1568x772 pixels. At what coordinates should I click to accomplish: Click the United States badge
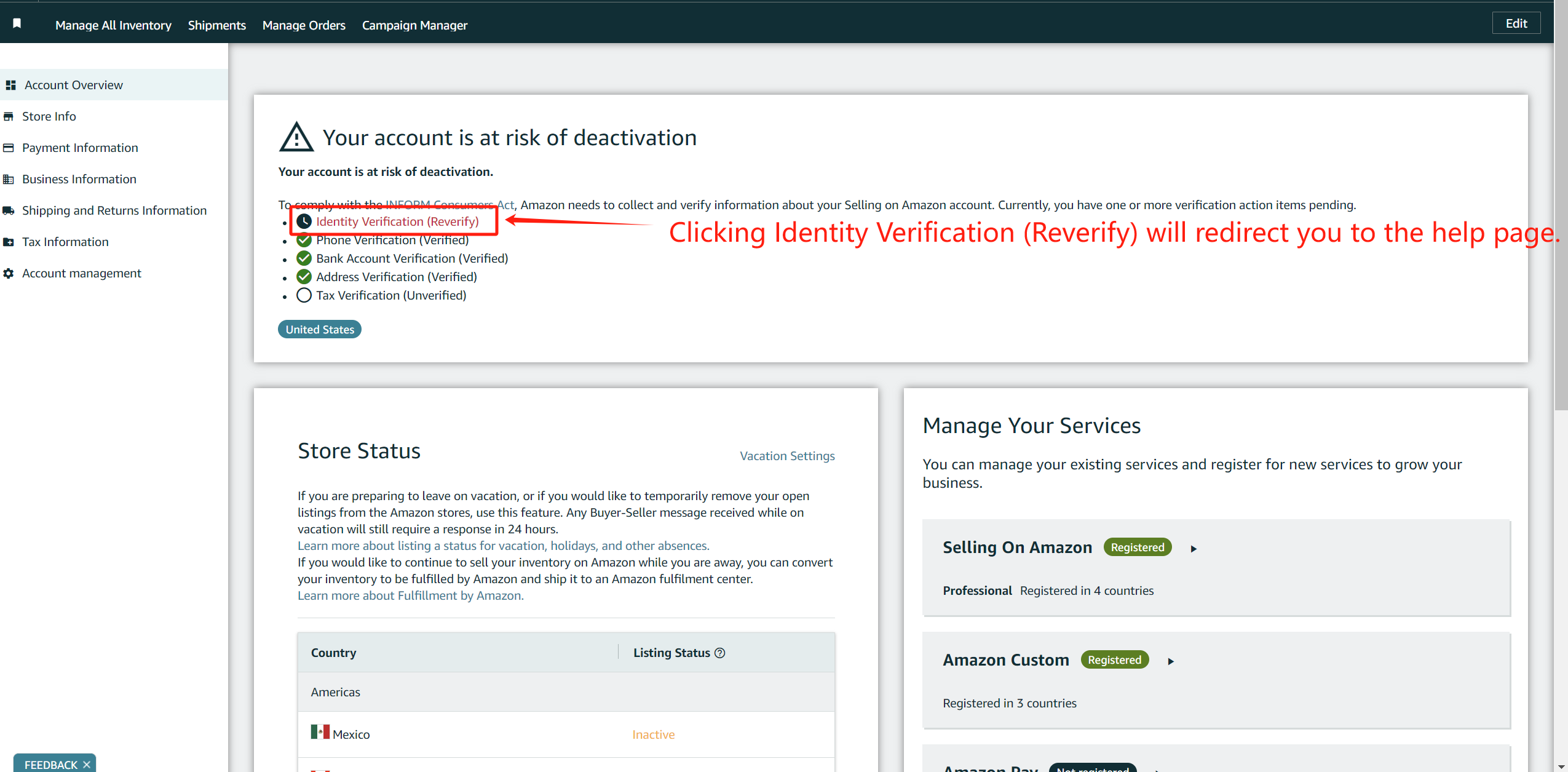click(x=320, y=329)
